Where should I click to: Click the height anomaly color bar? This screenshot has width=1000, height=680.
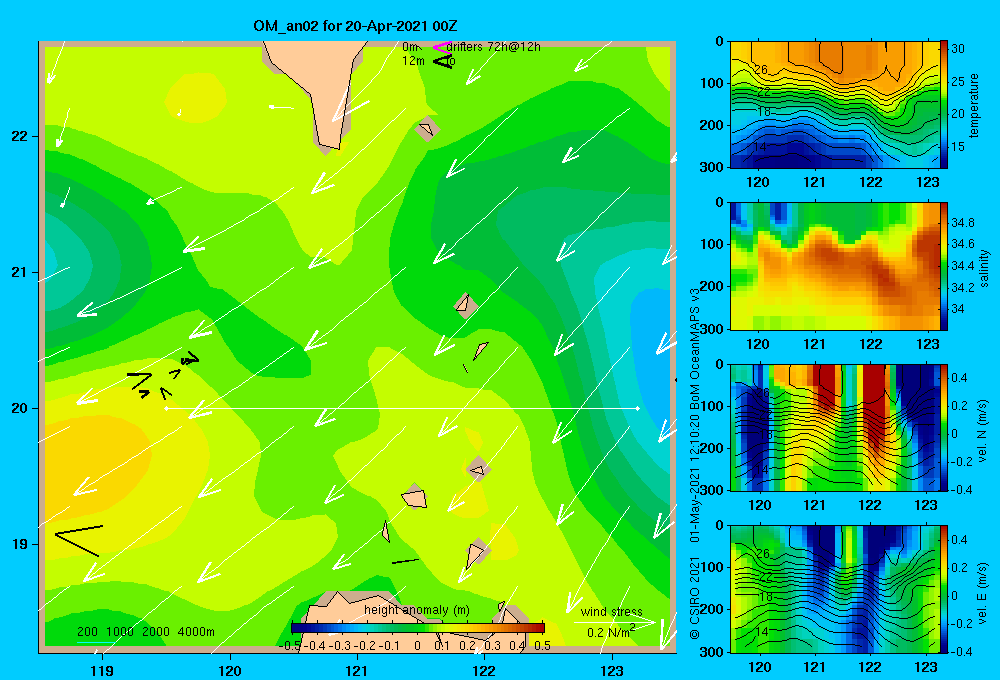tap(418, 628)
